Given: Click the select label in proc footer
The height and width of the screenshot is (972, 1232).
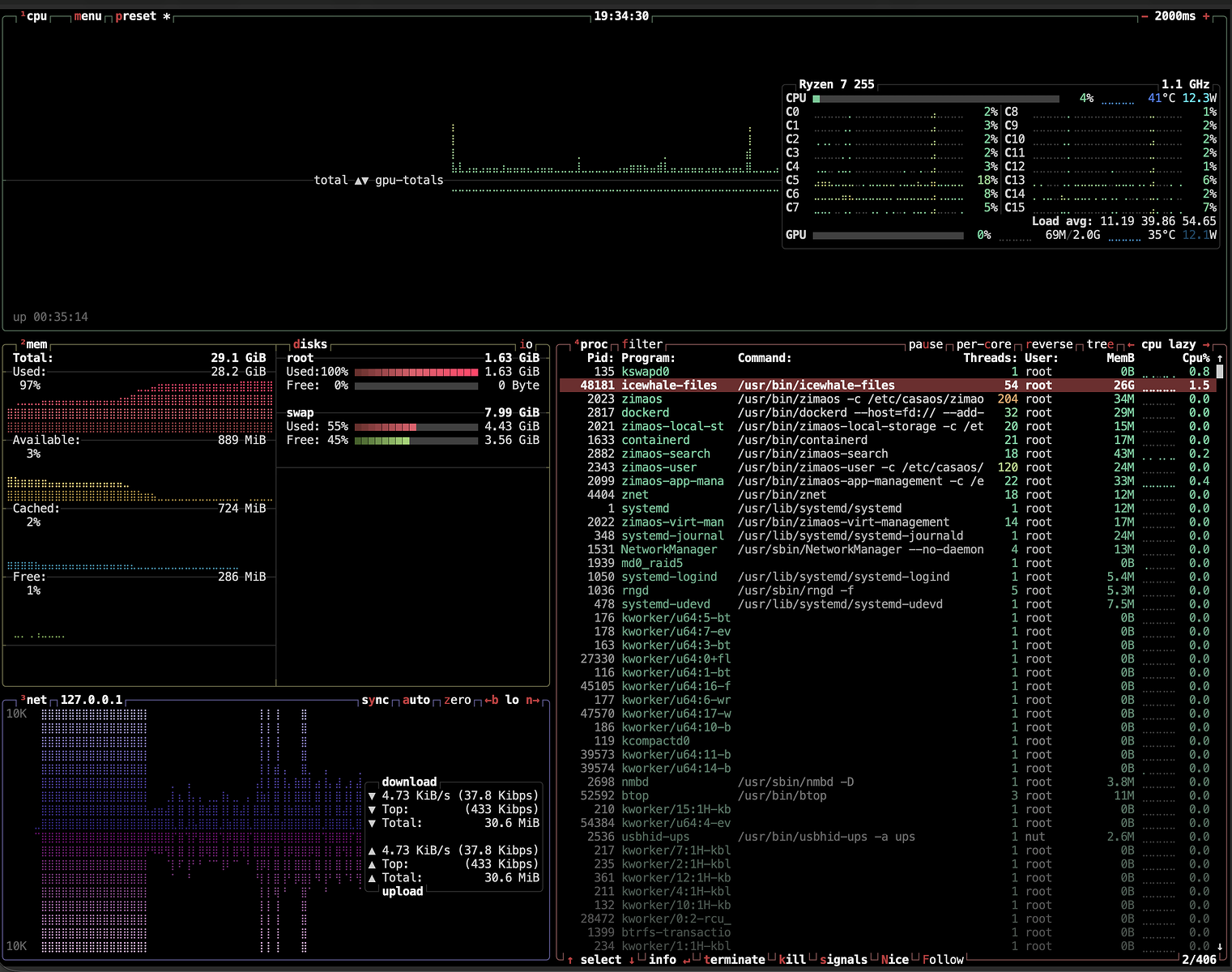Looking at the screenshot, I should pyautogui.click(x=601, y=960).
